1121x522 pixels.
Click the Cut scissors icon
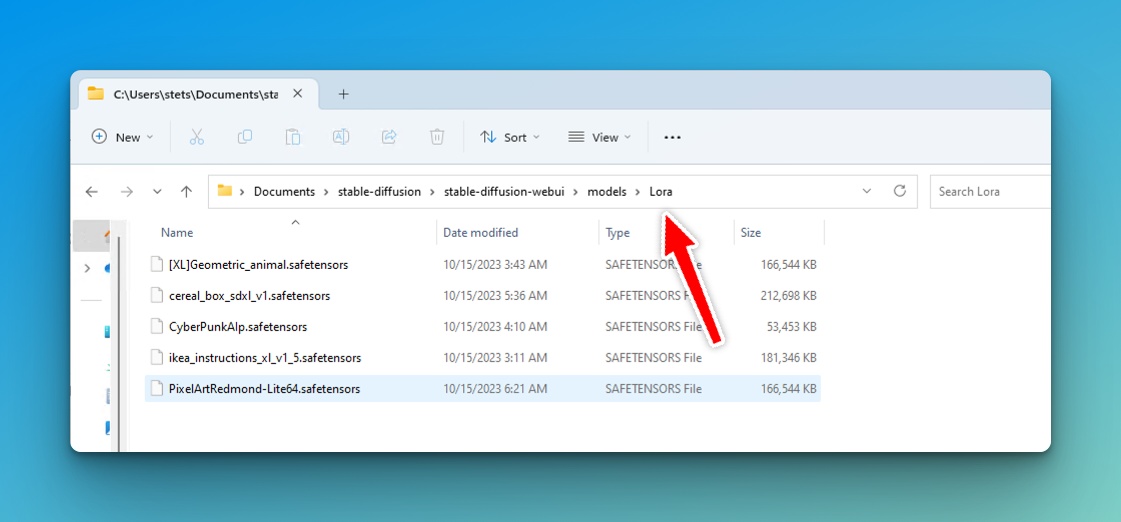(197, 137)
